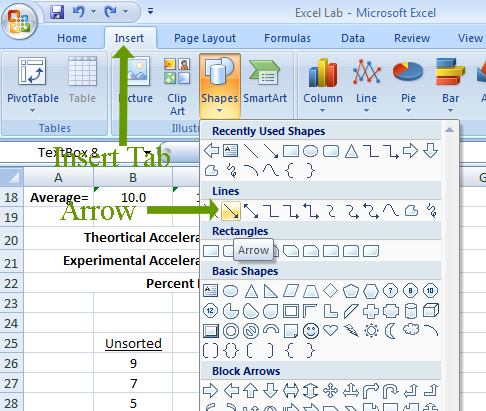The image size is (486, 411).
Task: Choose the Scribble shape in Lines
Action: point(431,211)
